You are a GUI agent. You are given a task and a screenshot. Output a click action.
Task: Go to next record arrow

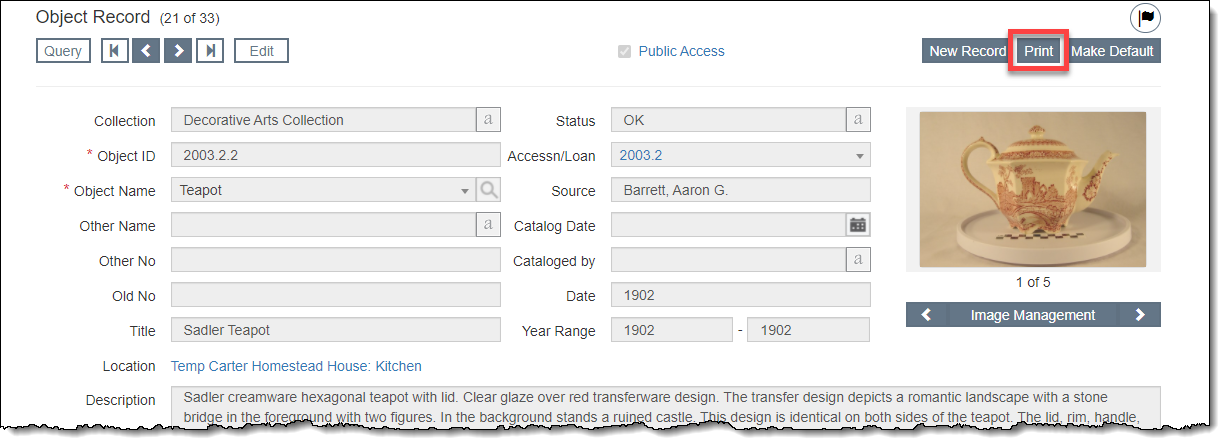pyautogui.click(x=178, y=51)
